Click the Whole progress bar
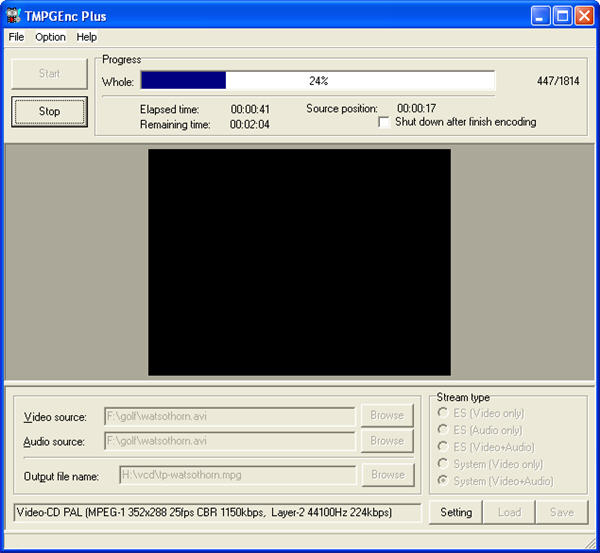Image resolution: width=600 pixels, height=553 pixels. [x=318, y=81]
